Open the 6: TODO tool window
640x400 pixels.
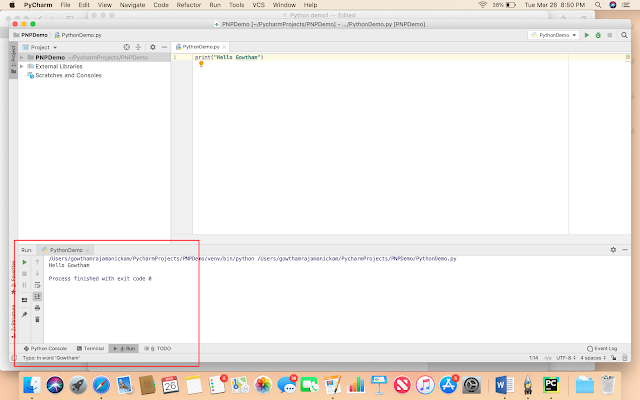(158, 349)
